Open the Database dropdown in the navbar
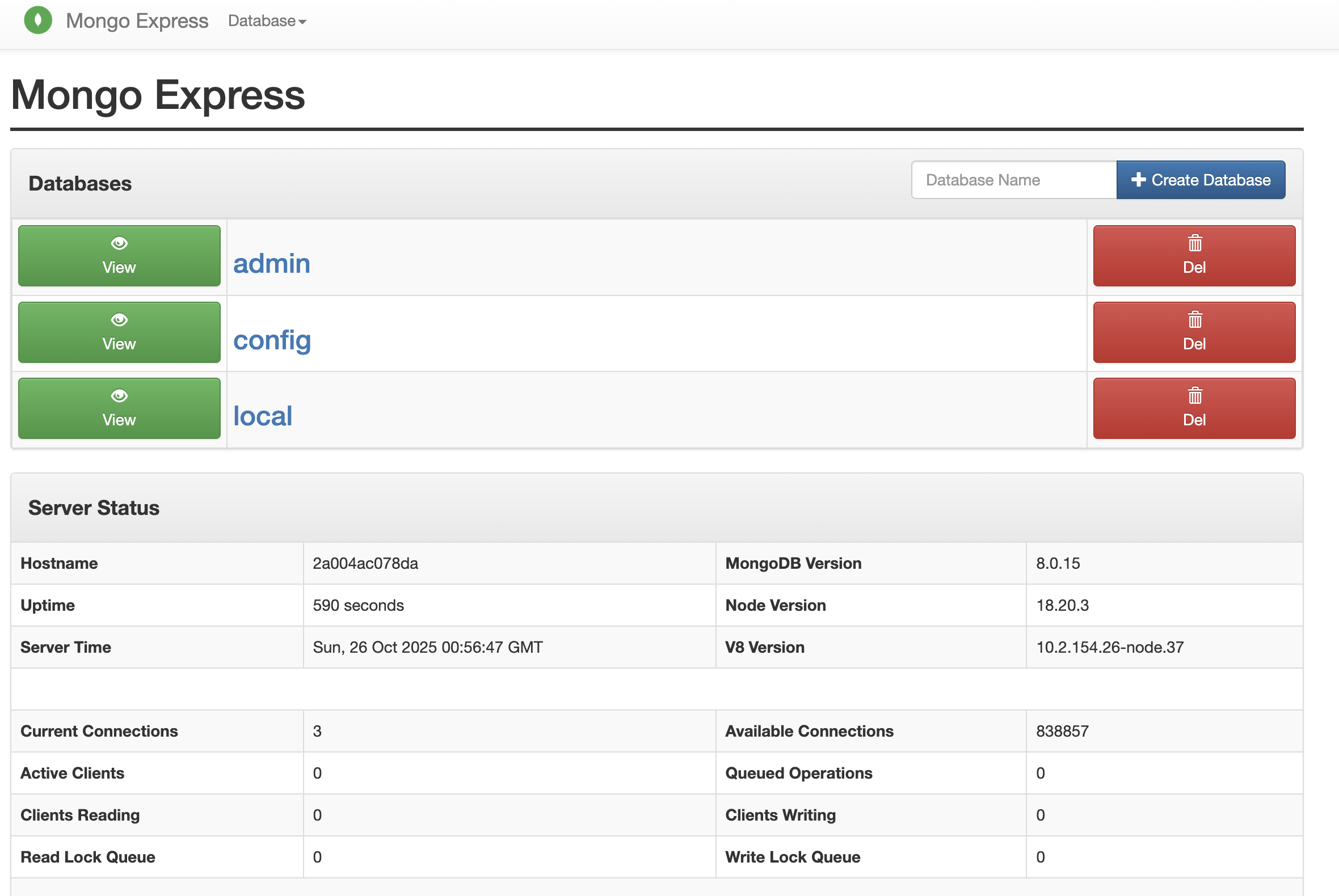 point(262,21)
